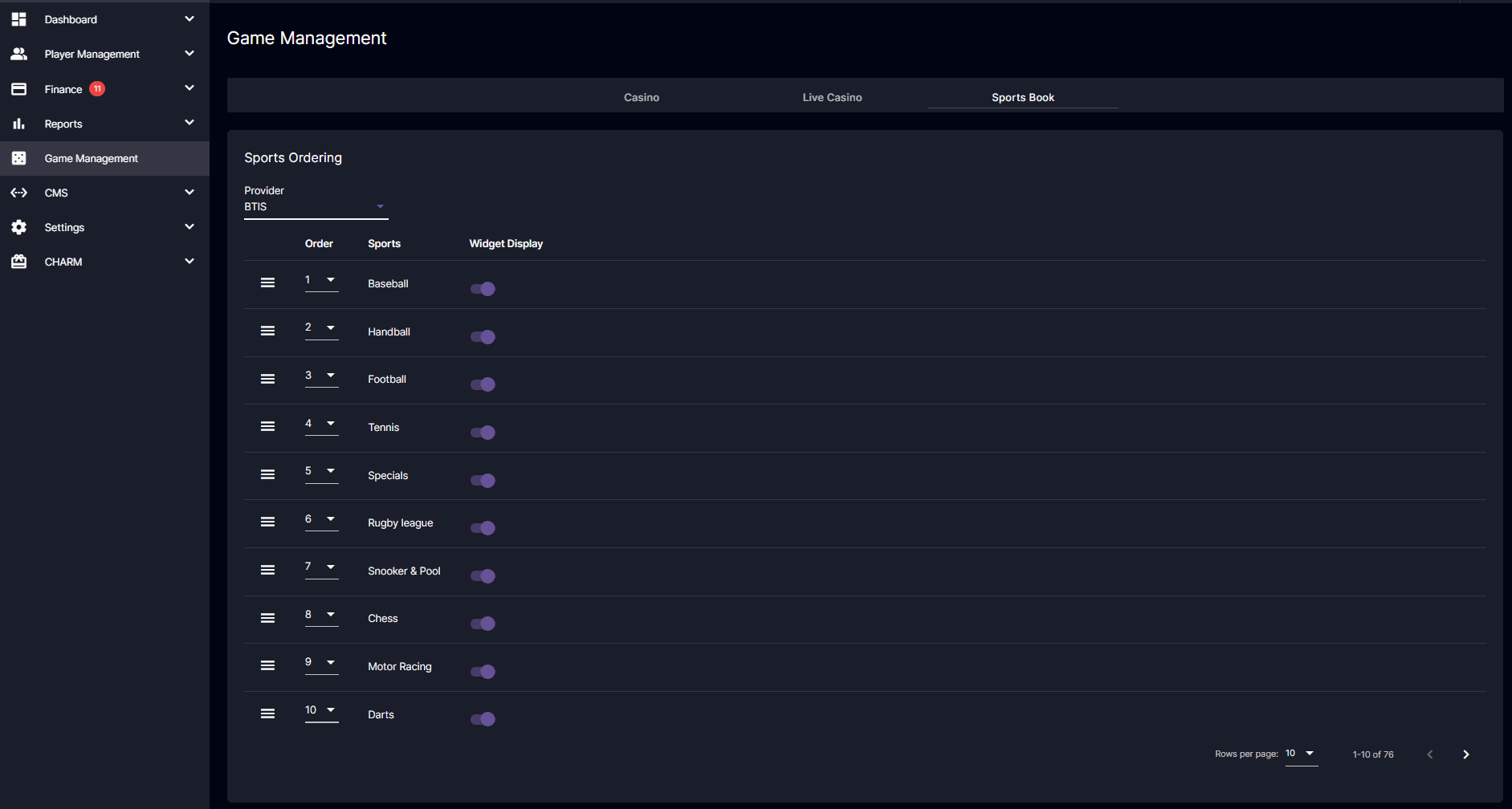Click the Game Management dice icon
Screen dimensions: 1512x809
click(19, 158)
